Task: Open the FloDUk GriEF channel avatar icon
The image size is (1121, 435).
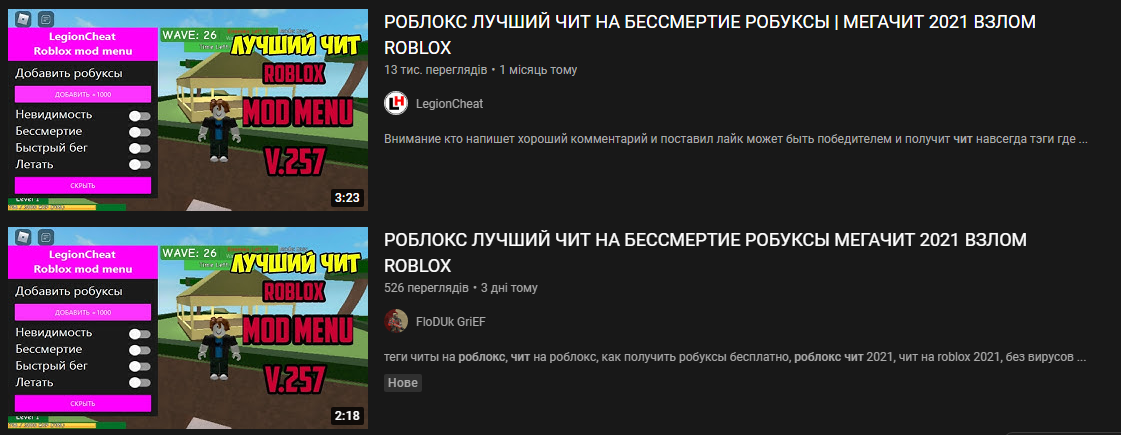Action: (x=396, y=322)
